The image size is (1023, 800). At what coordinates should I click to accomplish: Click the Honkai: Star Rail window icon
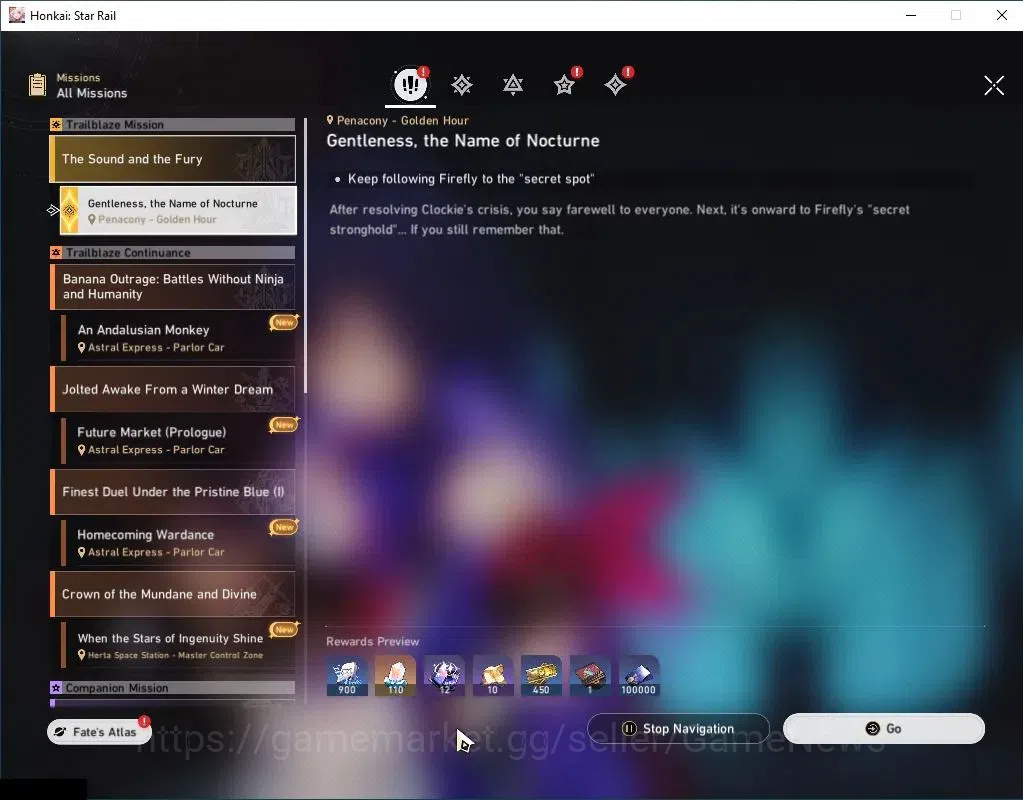[17, 15]
